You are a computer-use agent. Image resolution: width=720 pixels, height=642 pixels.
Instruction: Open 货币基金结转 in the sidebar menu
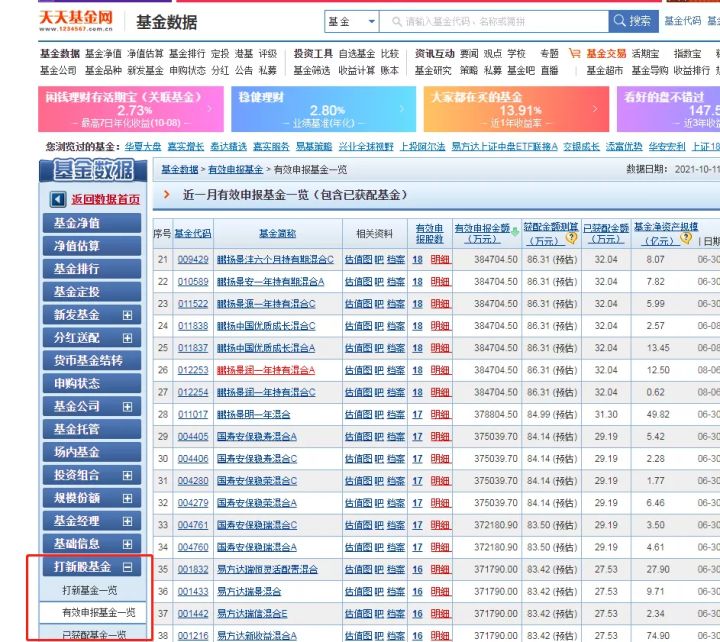(x=92, y=360)
